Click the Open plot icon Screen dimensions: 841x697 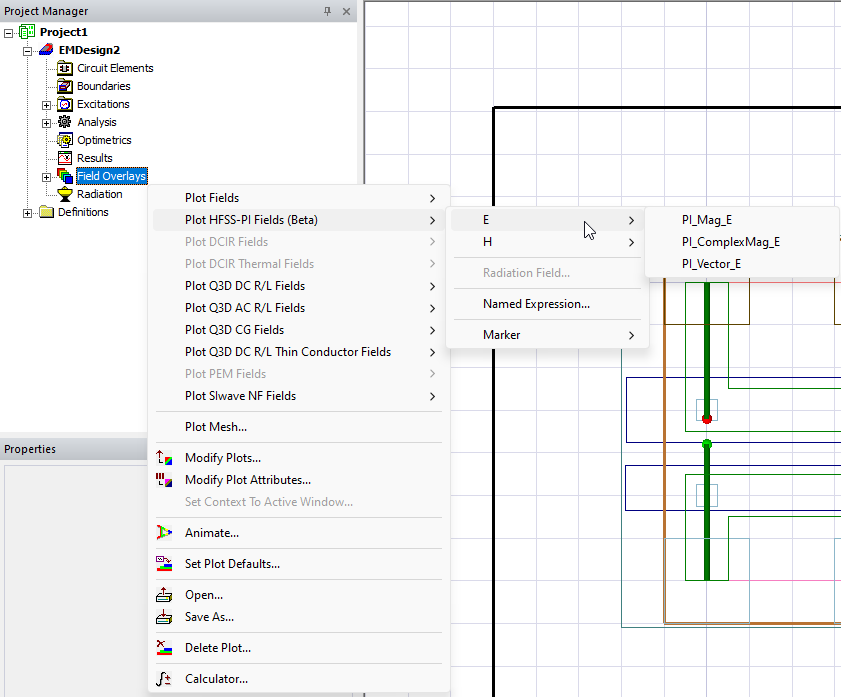tap(164, 595)
